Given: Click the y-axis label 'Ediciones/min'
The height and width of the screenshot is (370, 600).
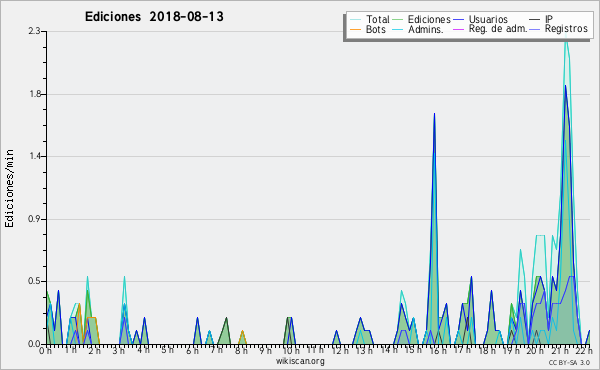Looking at the screenshot, I should (9, 188).
